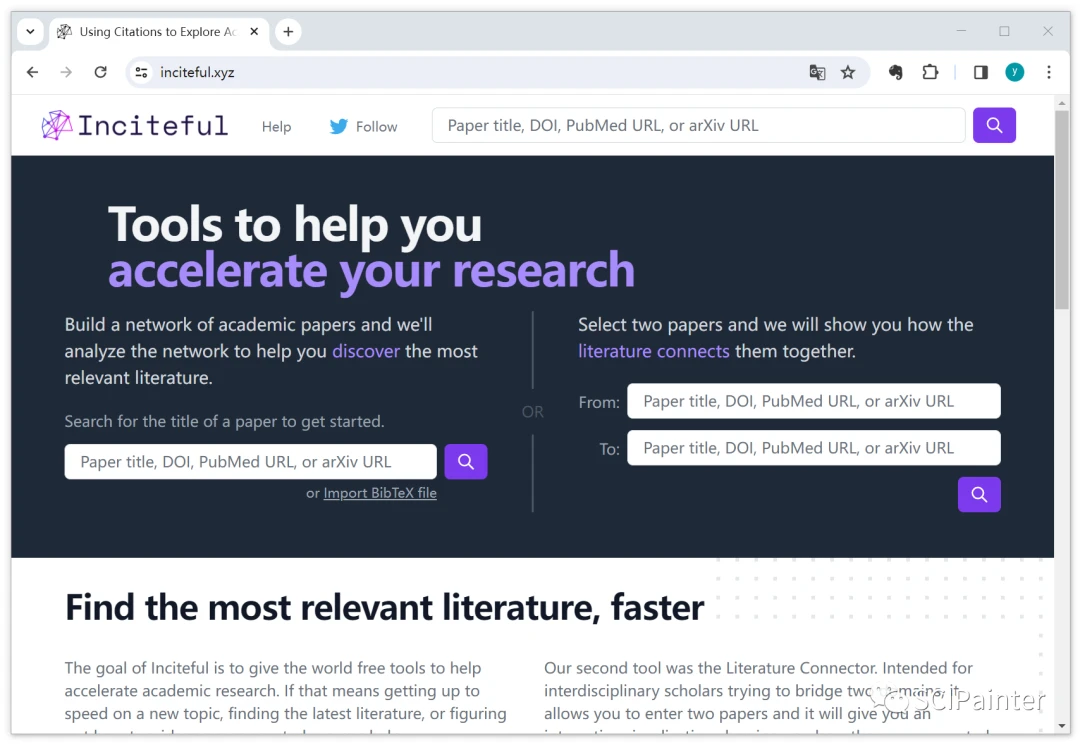Focus the header paper search field

pos(698,125)
